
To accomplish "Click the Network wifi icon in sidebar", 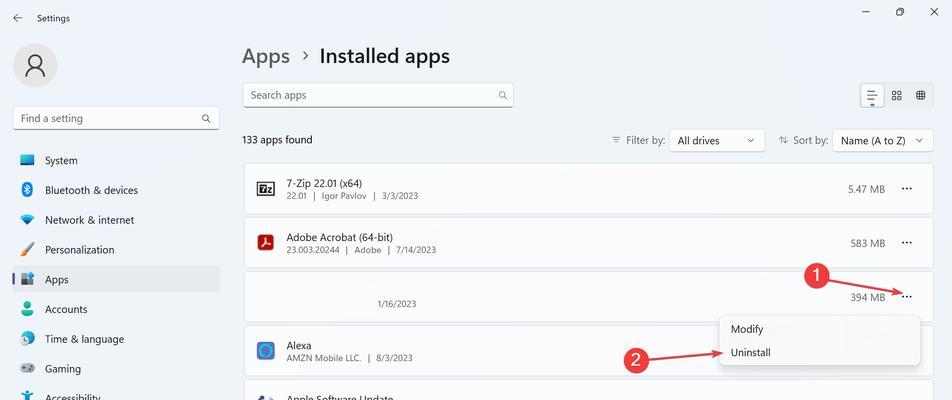I will click(x=27, y=220).
